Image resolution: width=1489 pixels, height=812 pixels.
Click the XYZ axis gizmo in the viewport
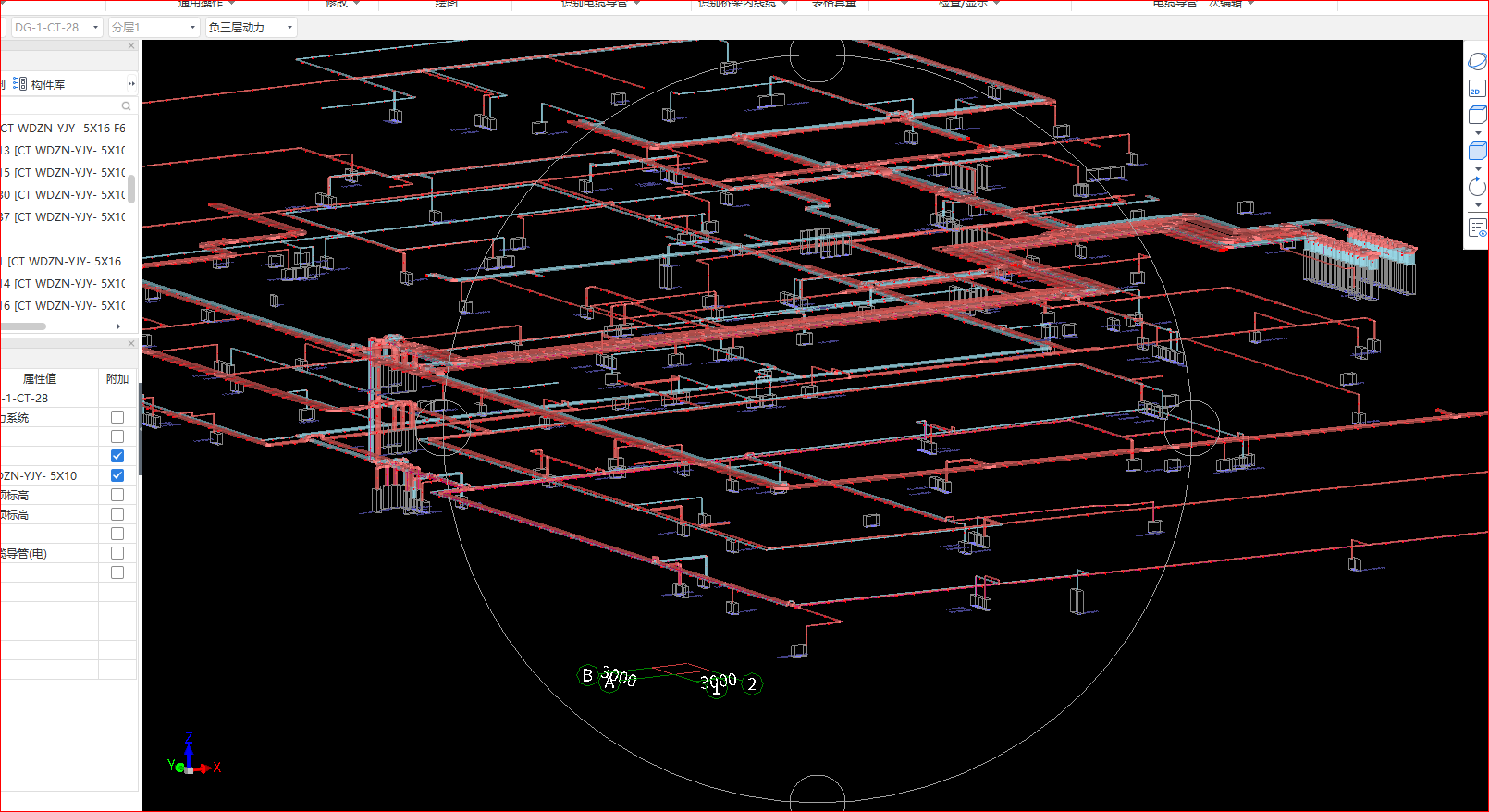tap(192, 755)
